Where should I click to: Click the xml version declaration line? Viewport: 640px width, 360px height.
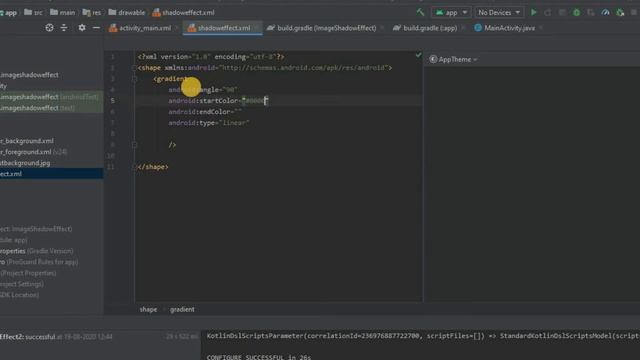pyautogui.click(x=211, y=57)
